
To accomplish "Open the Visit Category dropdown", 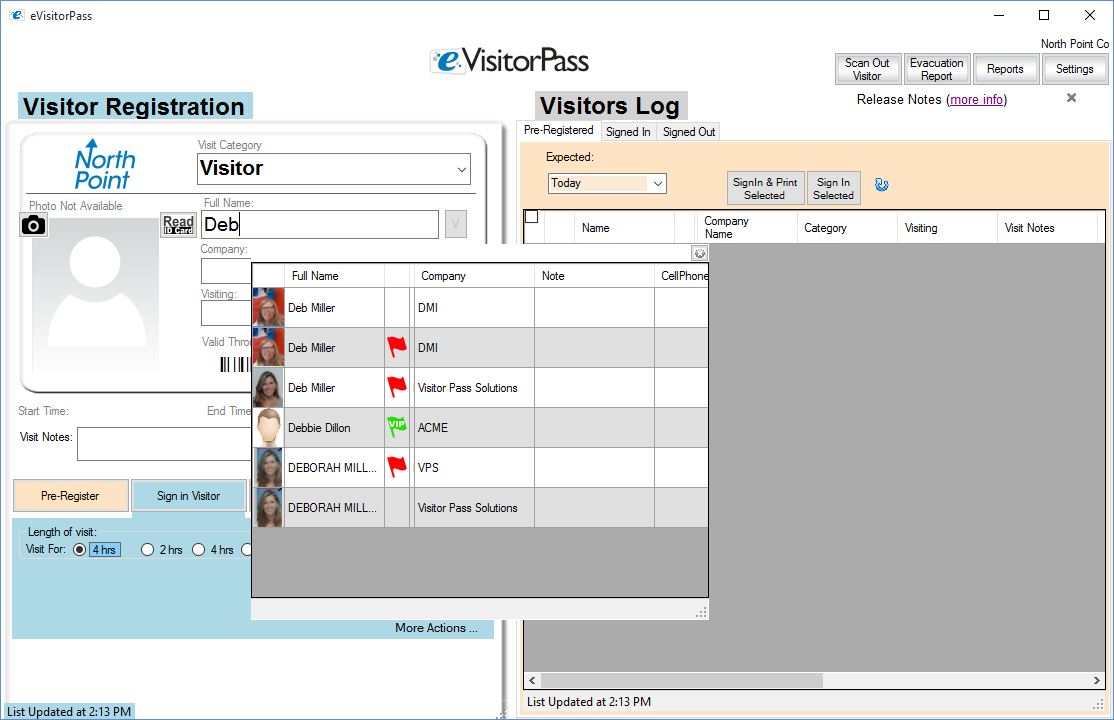I will pyautogui.click(x=461, y=169).
